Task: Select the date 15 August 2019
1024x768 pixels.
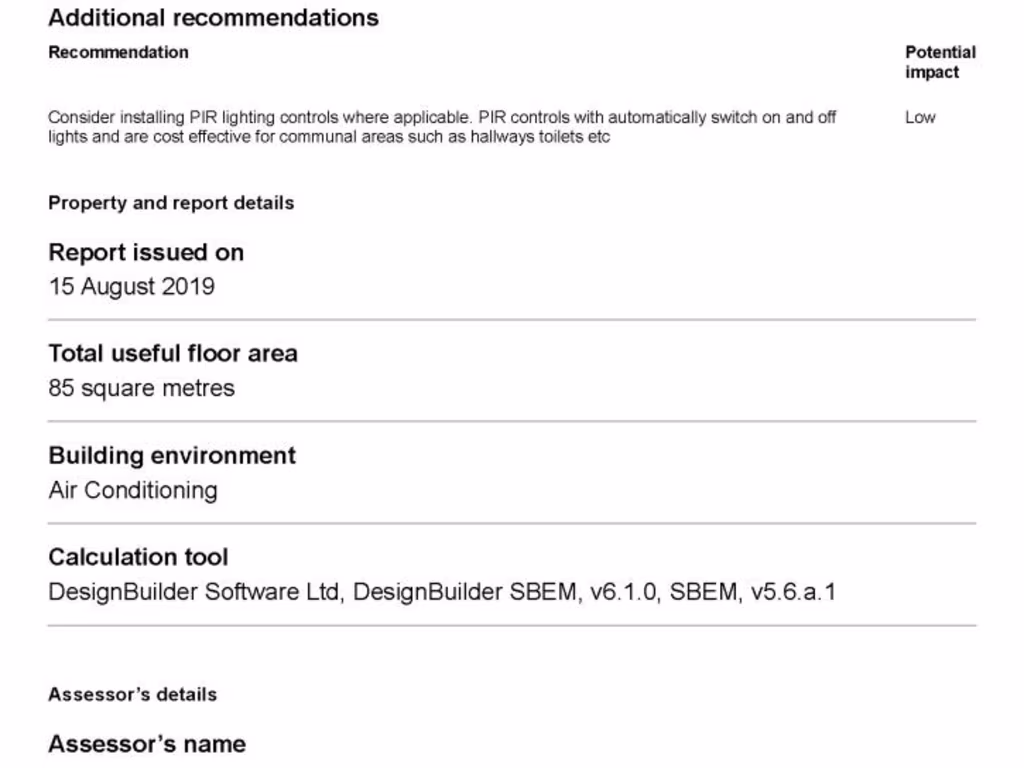Action: click(x=131, y=287)
